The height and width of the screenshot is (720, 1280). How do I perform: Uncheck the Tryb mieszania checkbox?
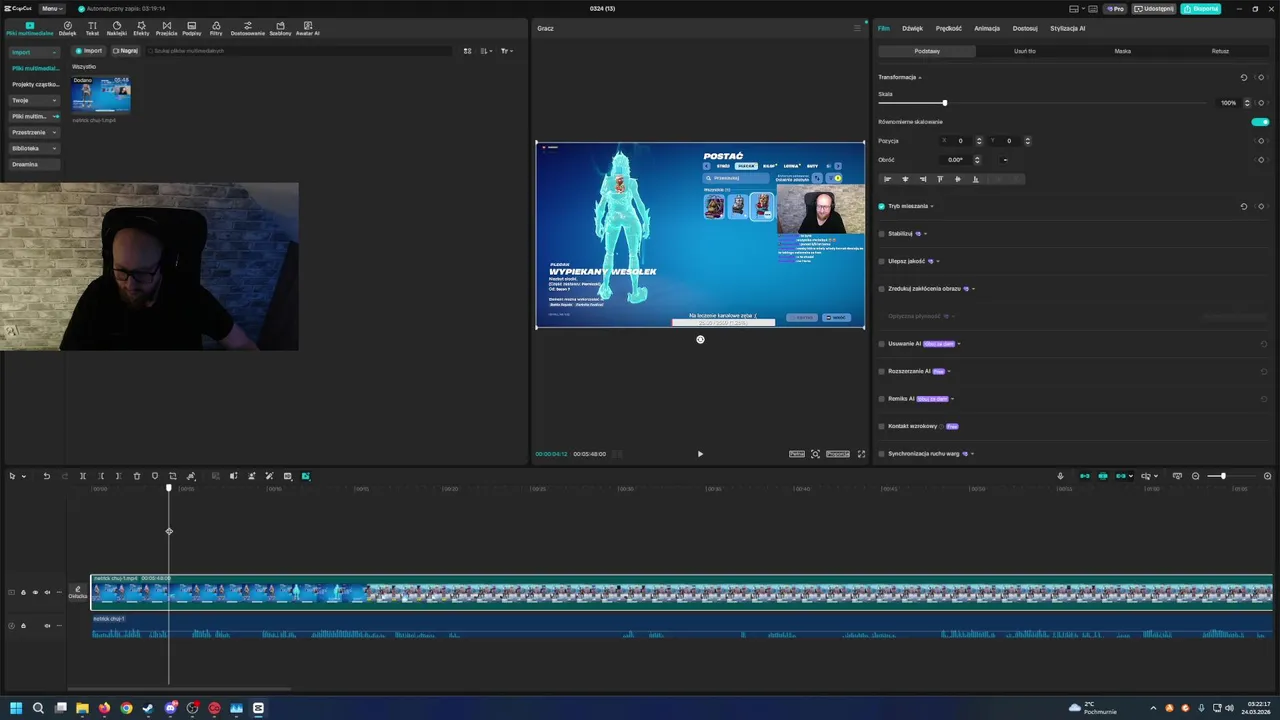coord(881,206)
